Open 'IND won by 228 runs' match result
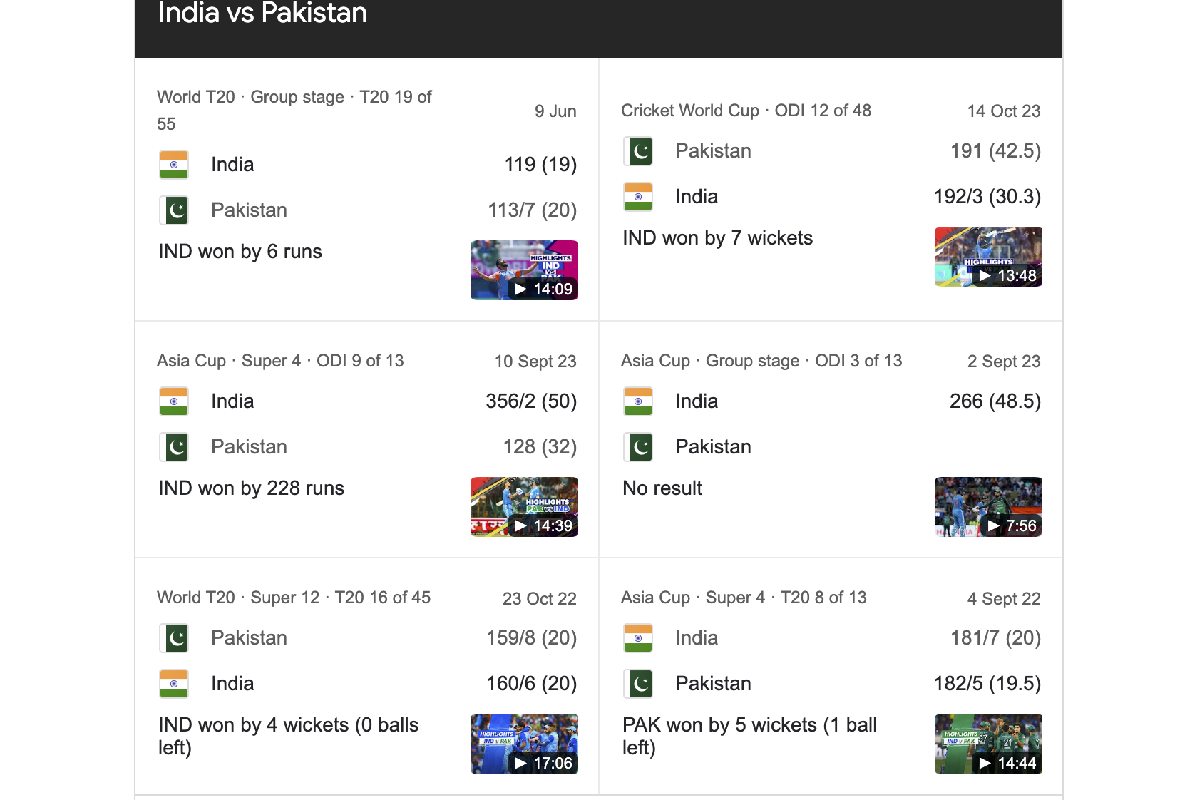Viewport: 1200px width, 800px height. [252, 489]
